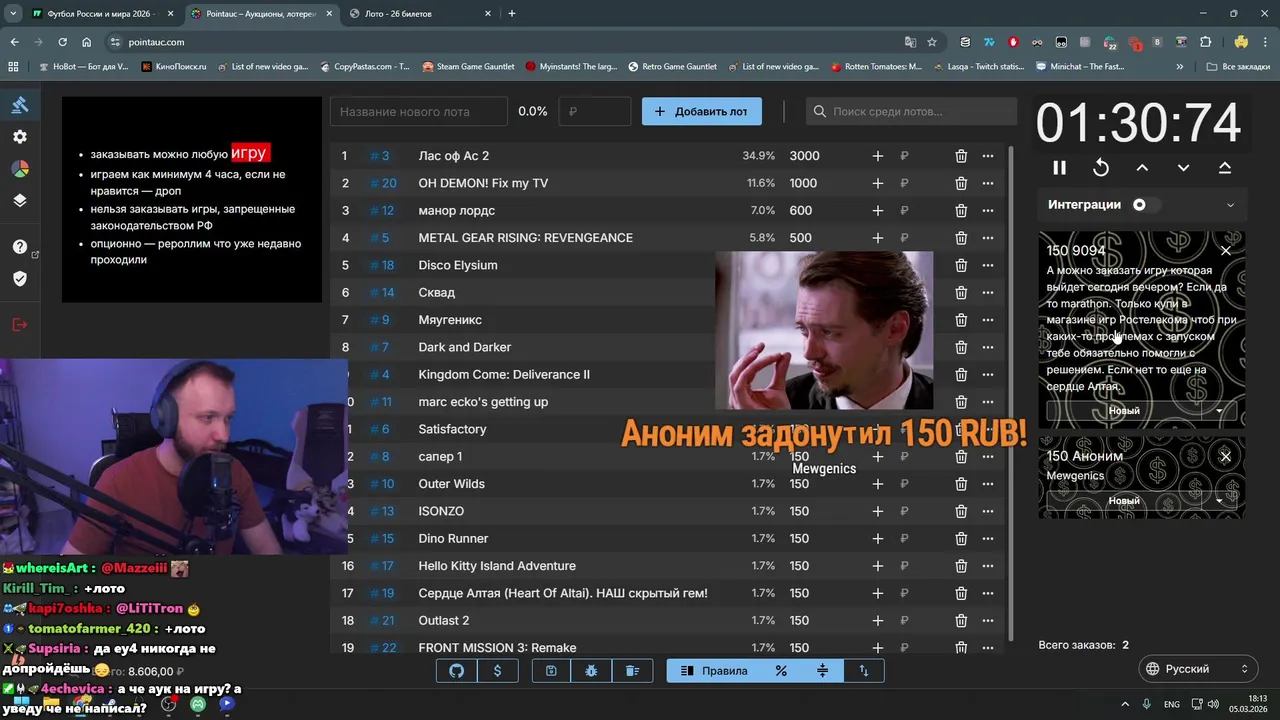
Task: Decrease timer with down chevron
Action: [1184, 168]
